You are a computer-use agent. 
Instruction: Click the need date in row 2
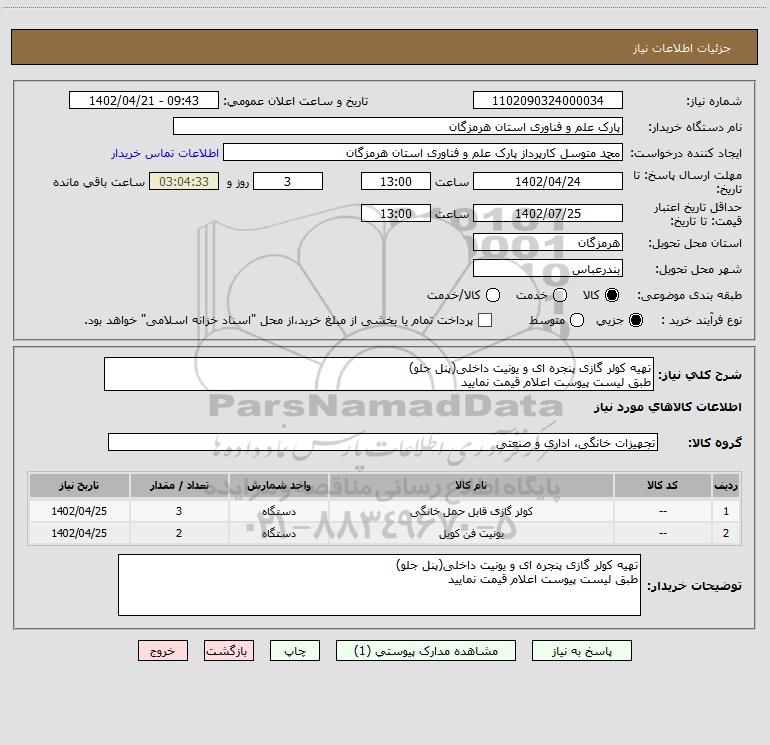tap(79, 533)
